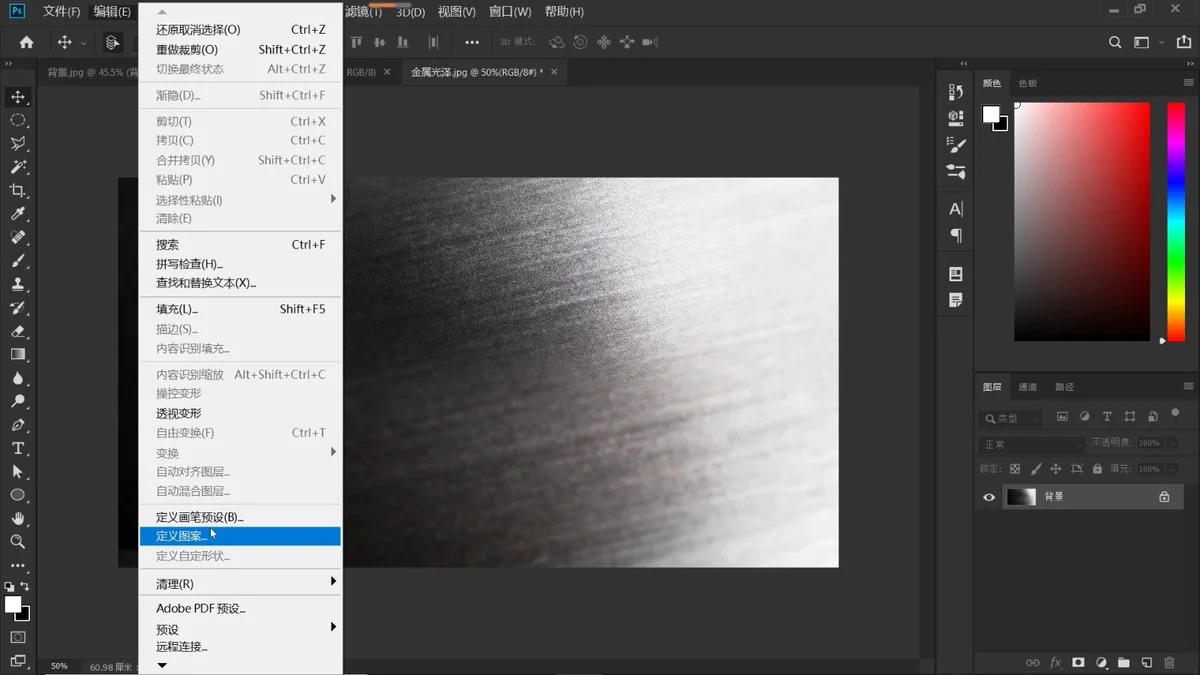The height and width of the screenshot is (675, 1200).
Task: Open the Paragraph panel icon
Action: 956,235
